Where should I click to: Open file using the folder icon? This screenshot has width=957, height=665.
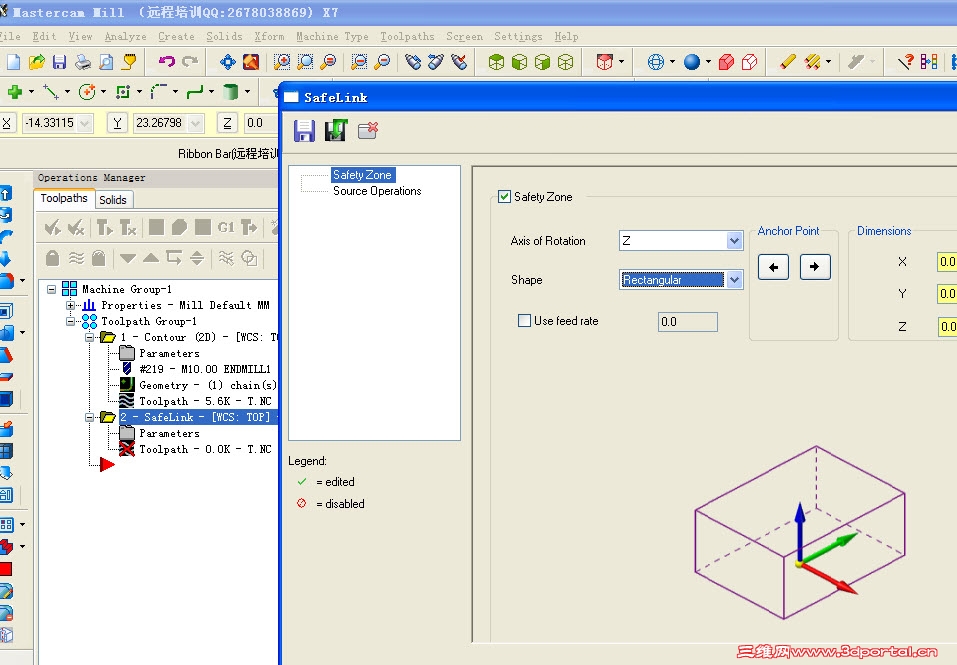point(37,62)
